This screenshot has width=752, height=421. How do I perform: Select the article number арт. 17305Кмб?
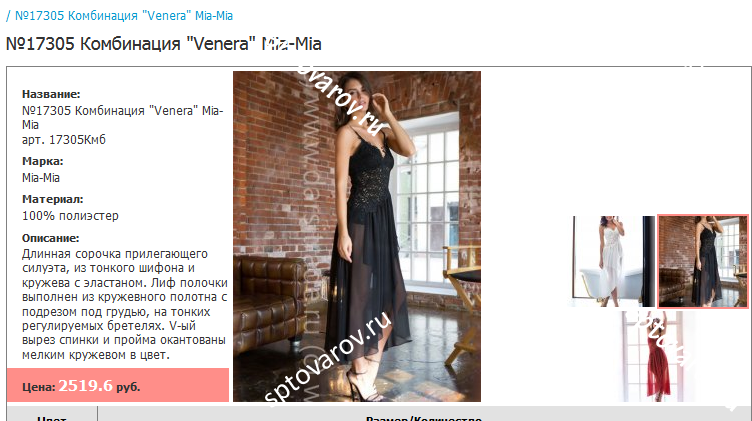[x=64, y=140]
